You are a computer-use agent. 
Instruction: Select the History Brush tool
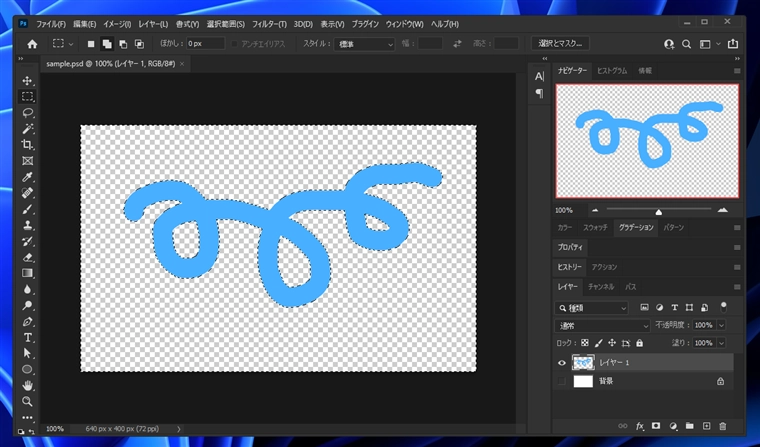point(27,241)
